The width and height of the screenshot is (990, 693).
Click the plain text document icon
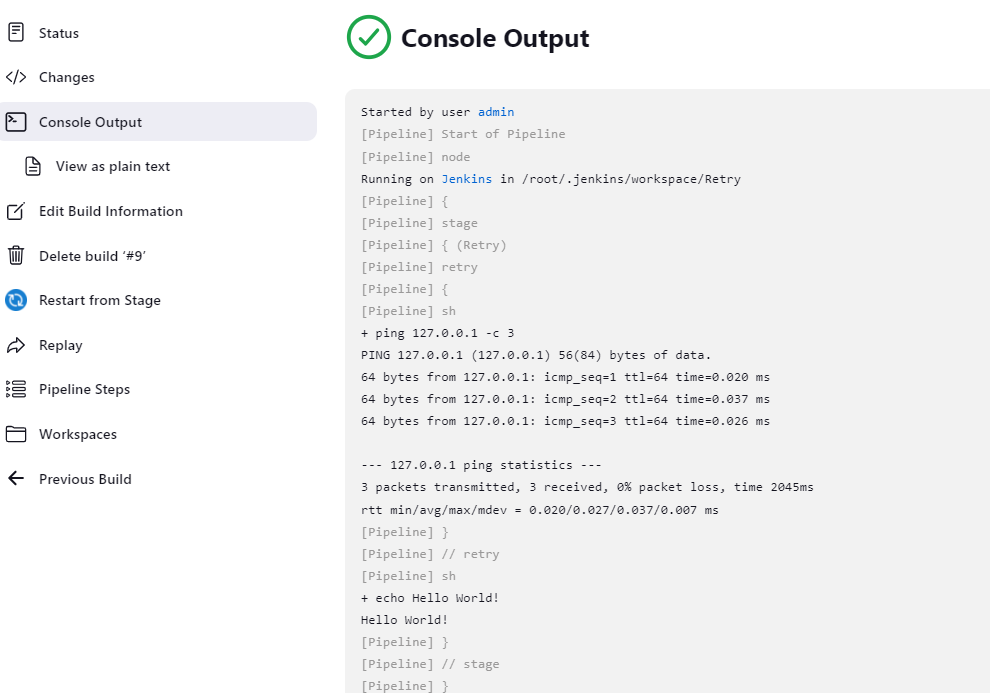[x=33, y=166]
